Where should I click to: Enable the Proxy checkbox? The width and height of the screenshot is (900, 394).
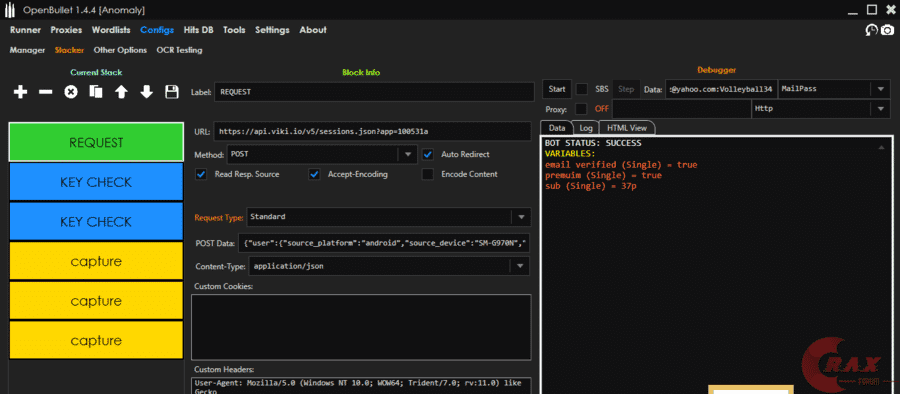[x=581, y=109]
